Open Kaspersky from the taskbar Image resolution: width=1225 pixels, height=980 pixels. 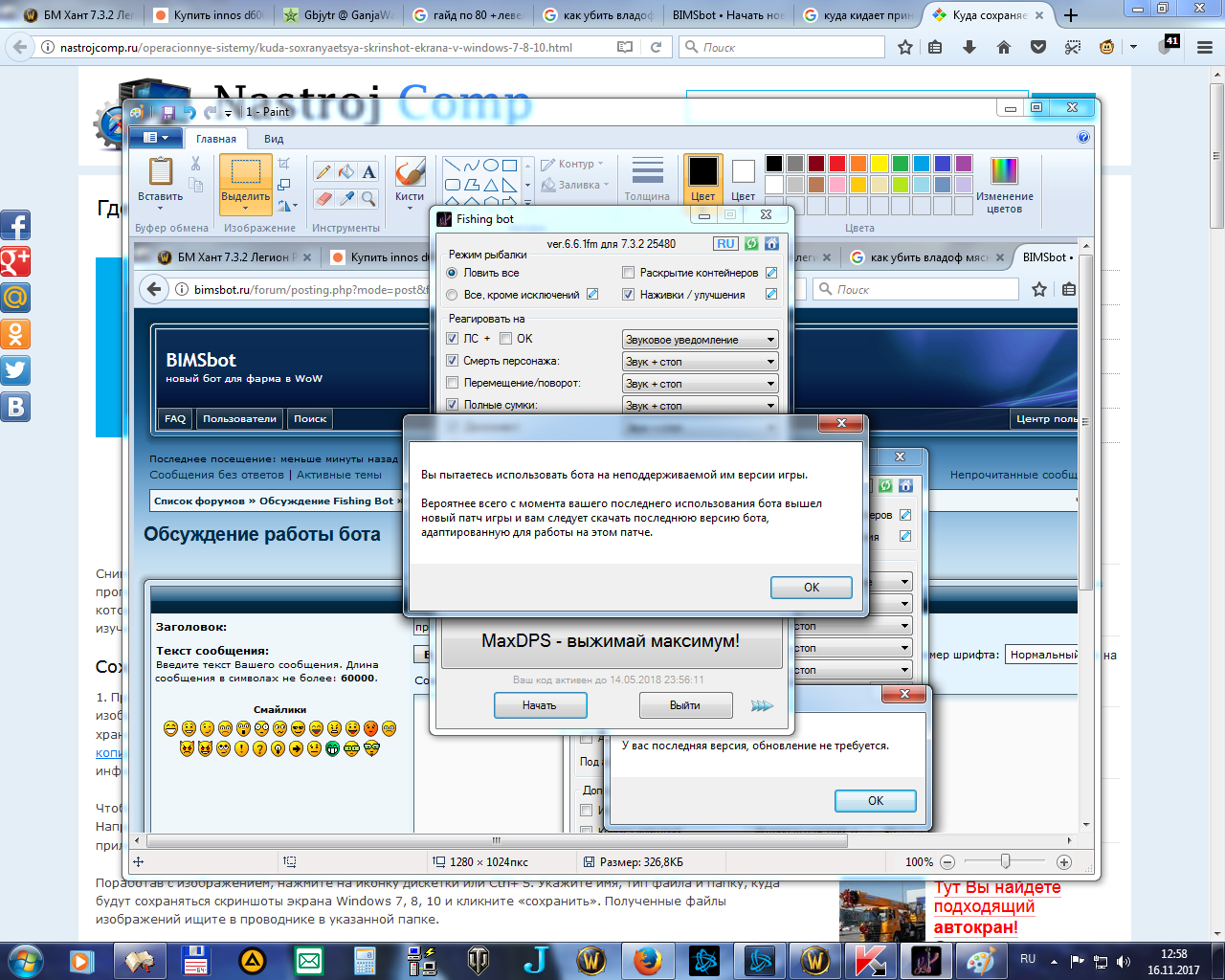click(870, 960)
